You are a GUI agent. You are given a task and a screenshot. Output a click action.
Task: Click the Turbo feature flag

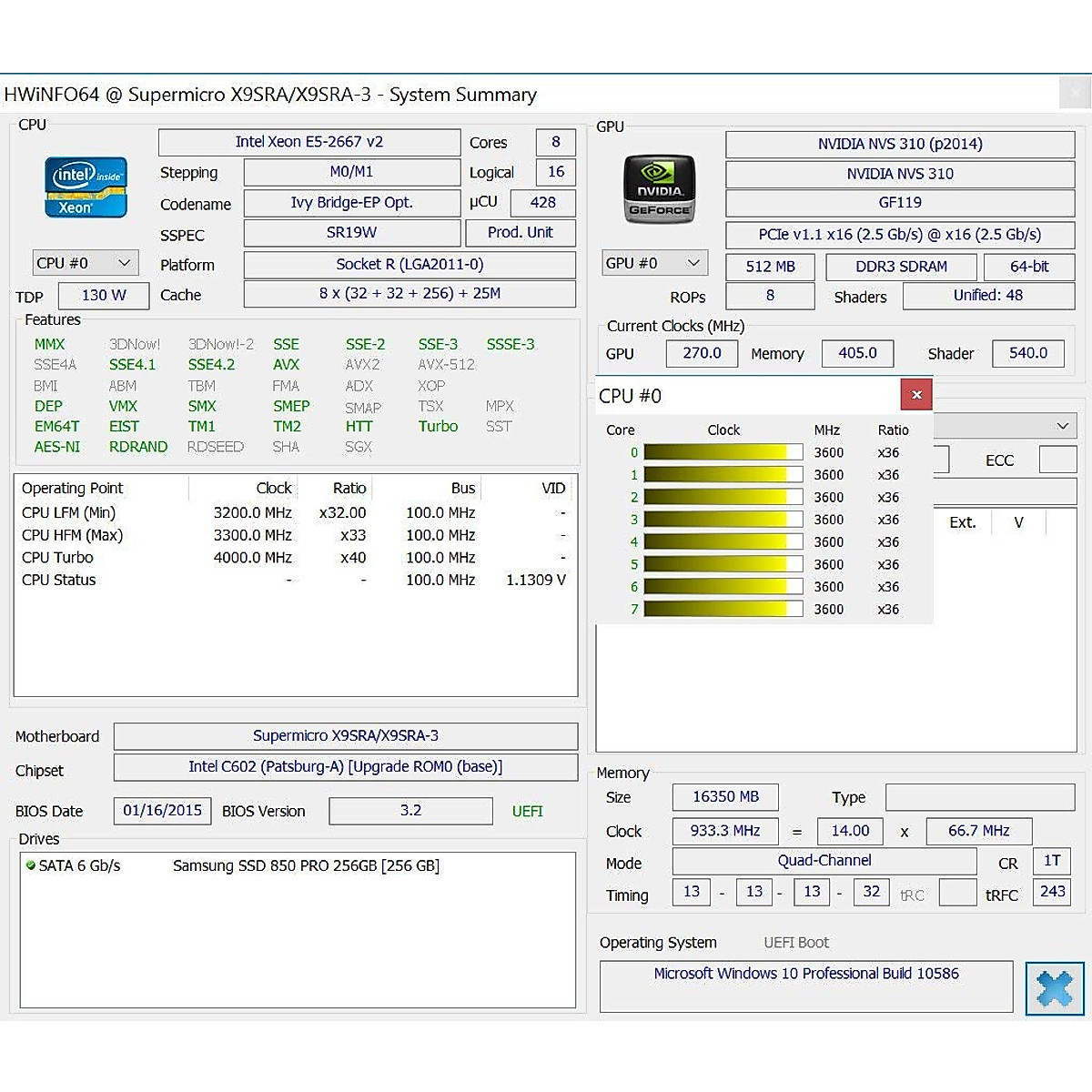click(x=438, y=426)
